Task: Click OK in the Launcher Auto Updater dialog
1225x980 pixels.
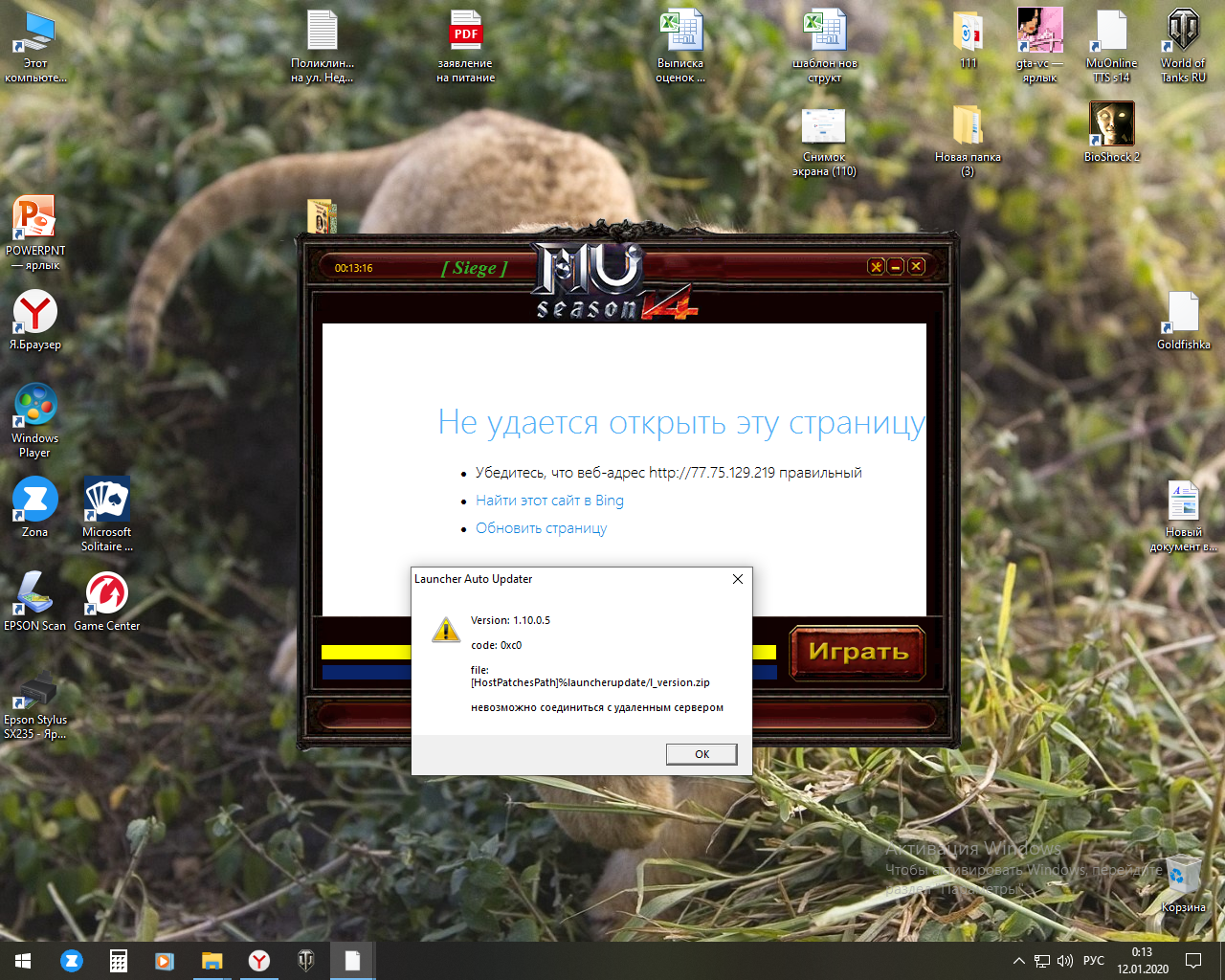Action: (702, 754)
